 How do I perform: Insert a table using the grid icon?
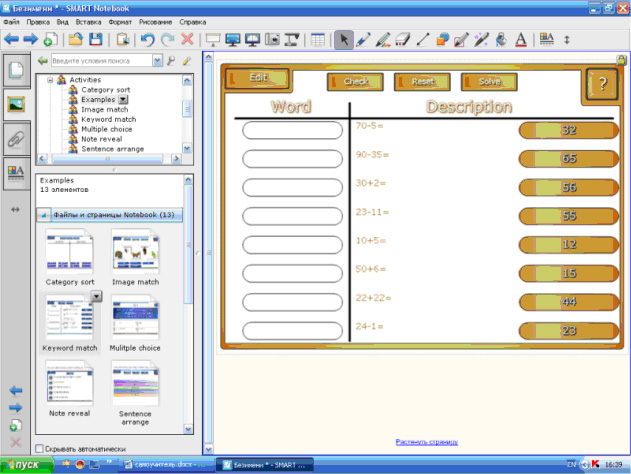pos(318,39)
